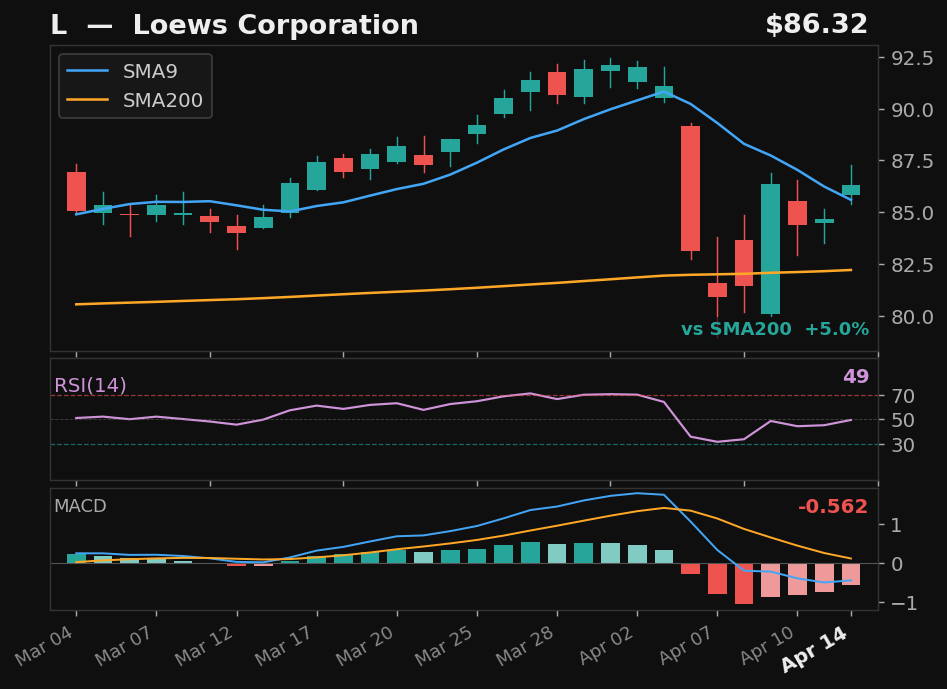Click the "MACD" panel label

click(80, 506)
